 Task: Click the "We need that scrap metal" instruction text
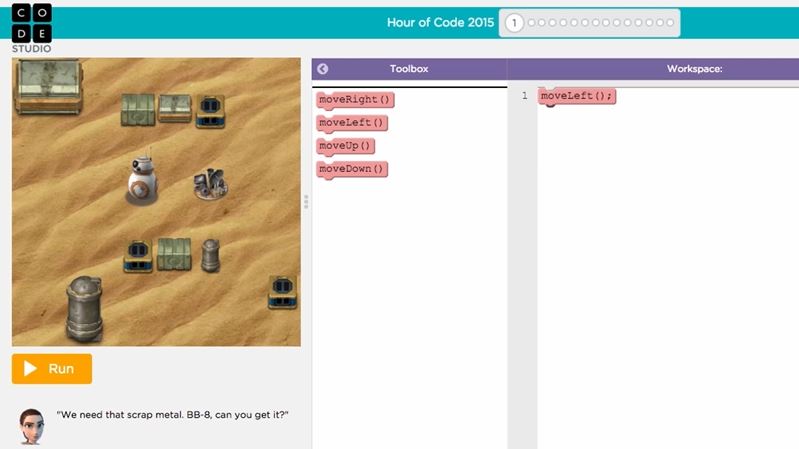[172, 415]
